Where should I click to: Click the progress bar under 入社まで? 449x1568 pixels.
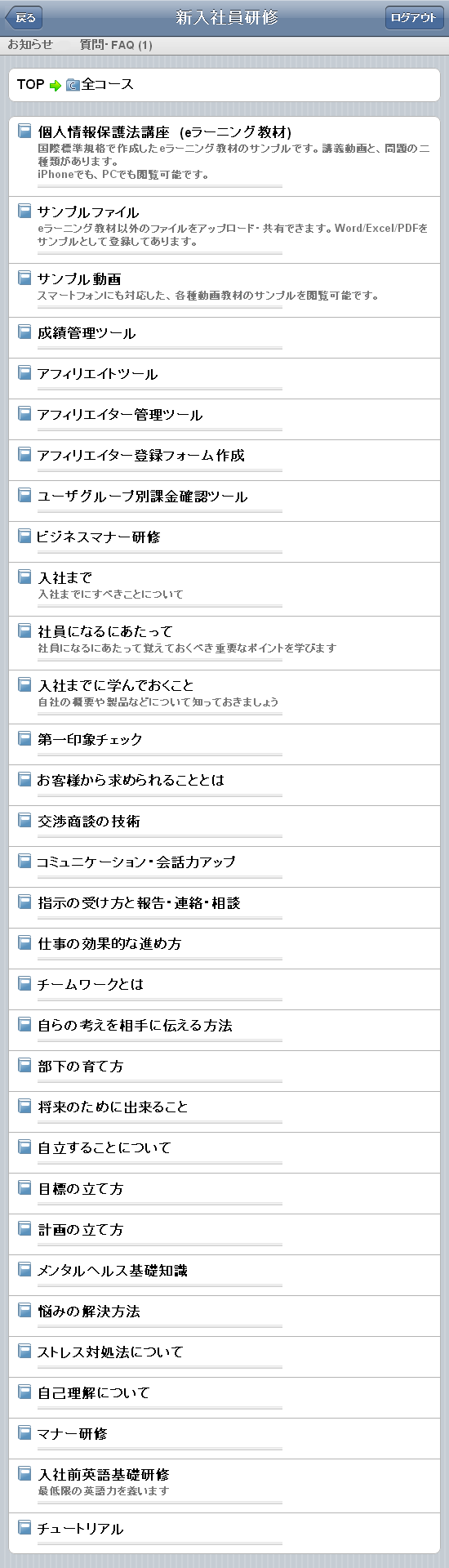[x=160, y=606]
